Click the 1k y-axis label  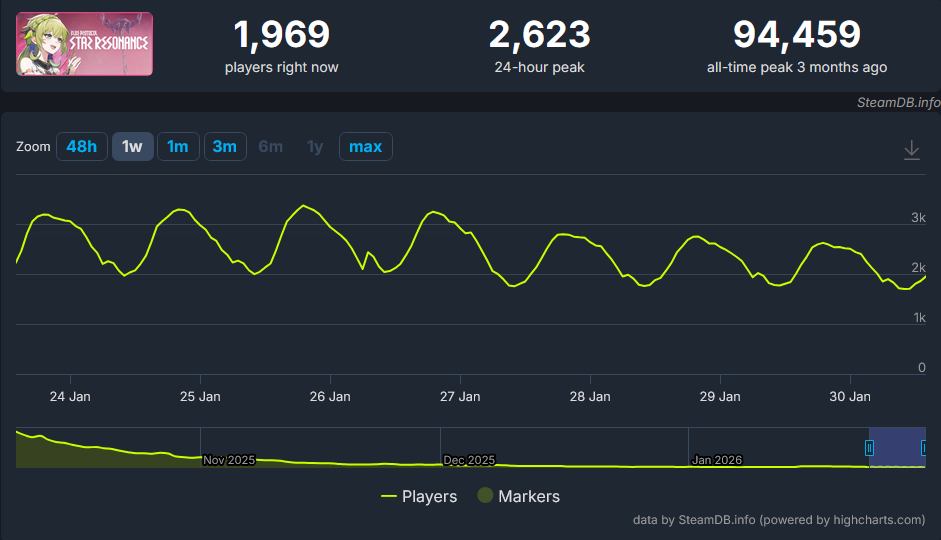919,318
